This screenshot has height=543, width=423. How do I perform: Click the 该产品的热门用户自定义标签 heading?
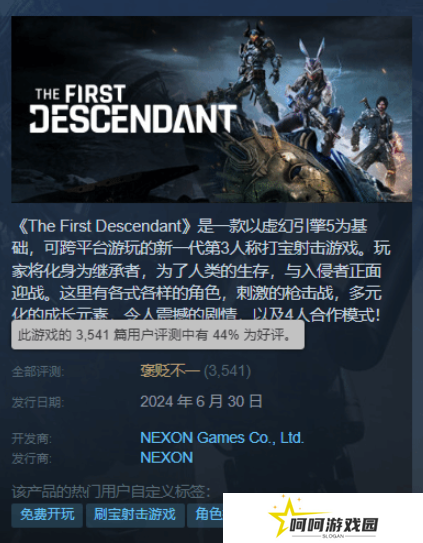[111, 492]
